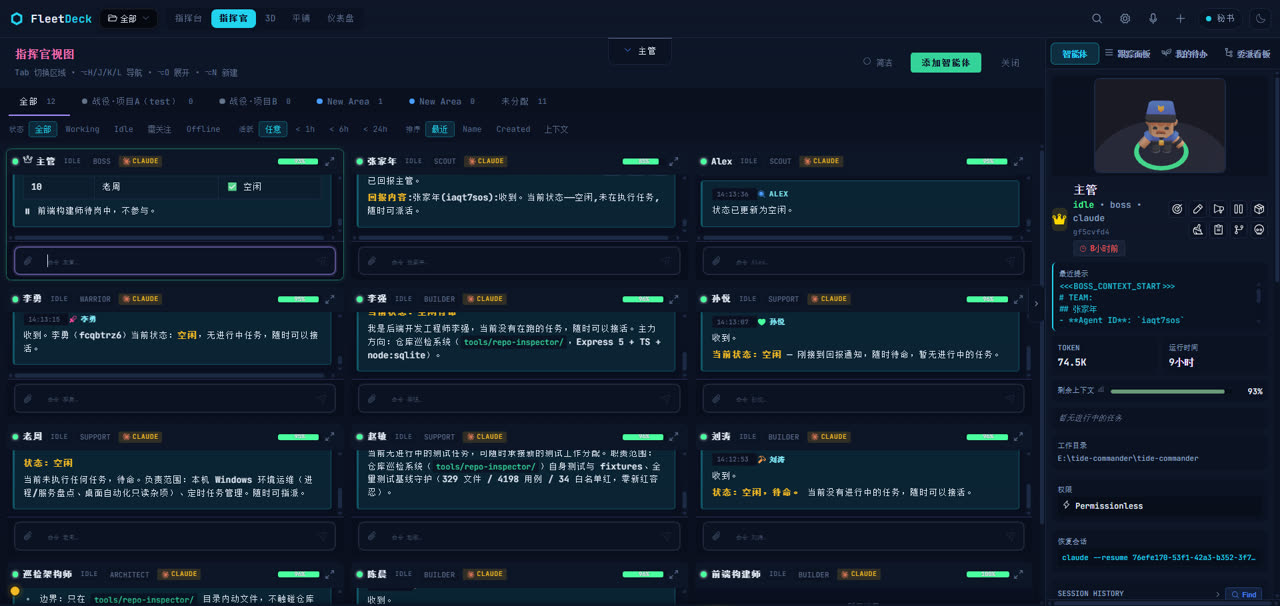The image size is (1280, 606).
Task: Click the git branch icon in agent panel
Action: [1239, 229]
